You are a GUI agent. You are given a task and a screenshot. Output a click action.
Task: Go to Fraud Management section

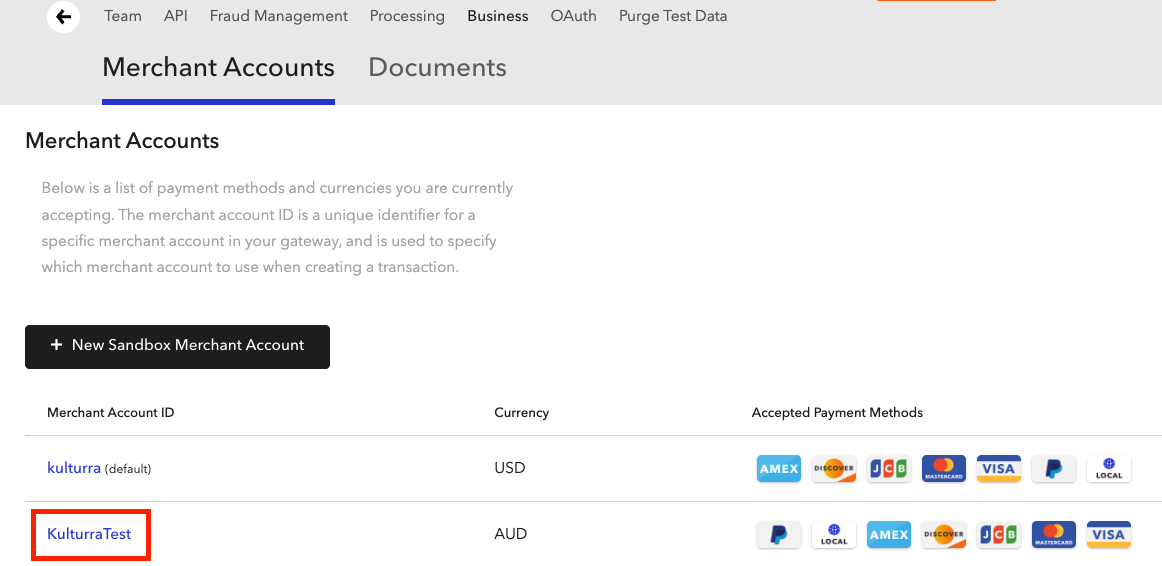click(x=279, y=16)
